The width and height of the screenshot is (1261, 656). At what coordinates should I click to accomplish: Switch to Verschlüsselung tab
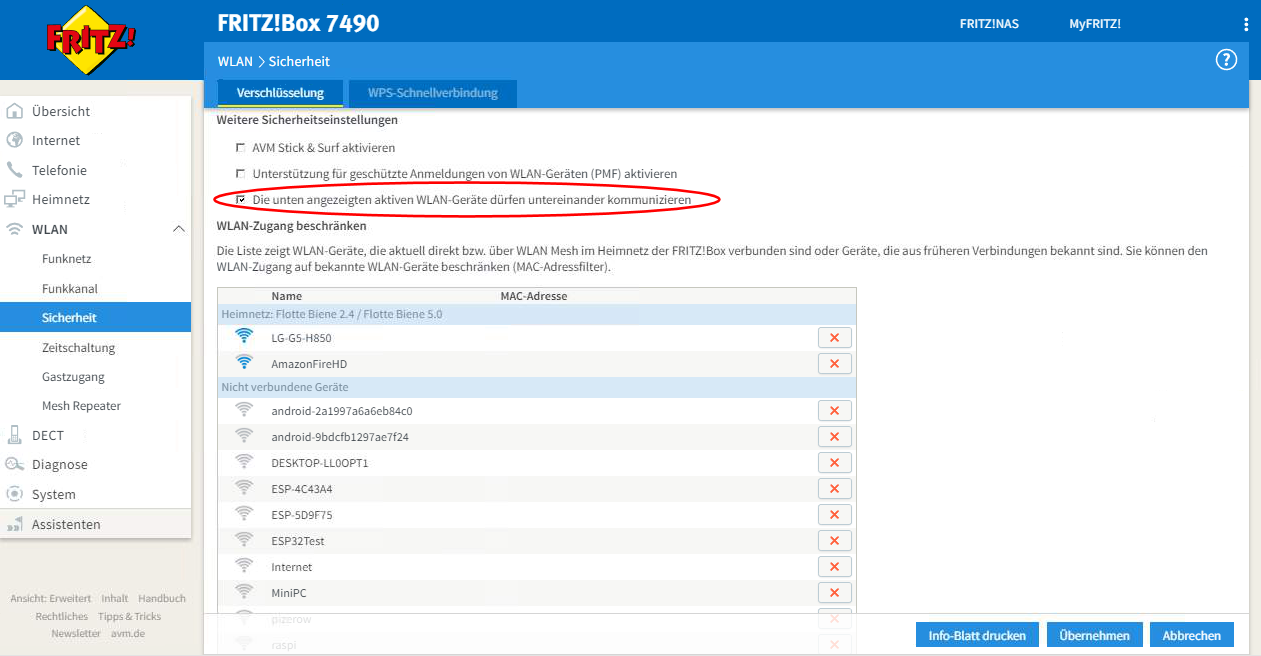pyautogui.click(x=280, y=93)
